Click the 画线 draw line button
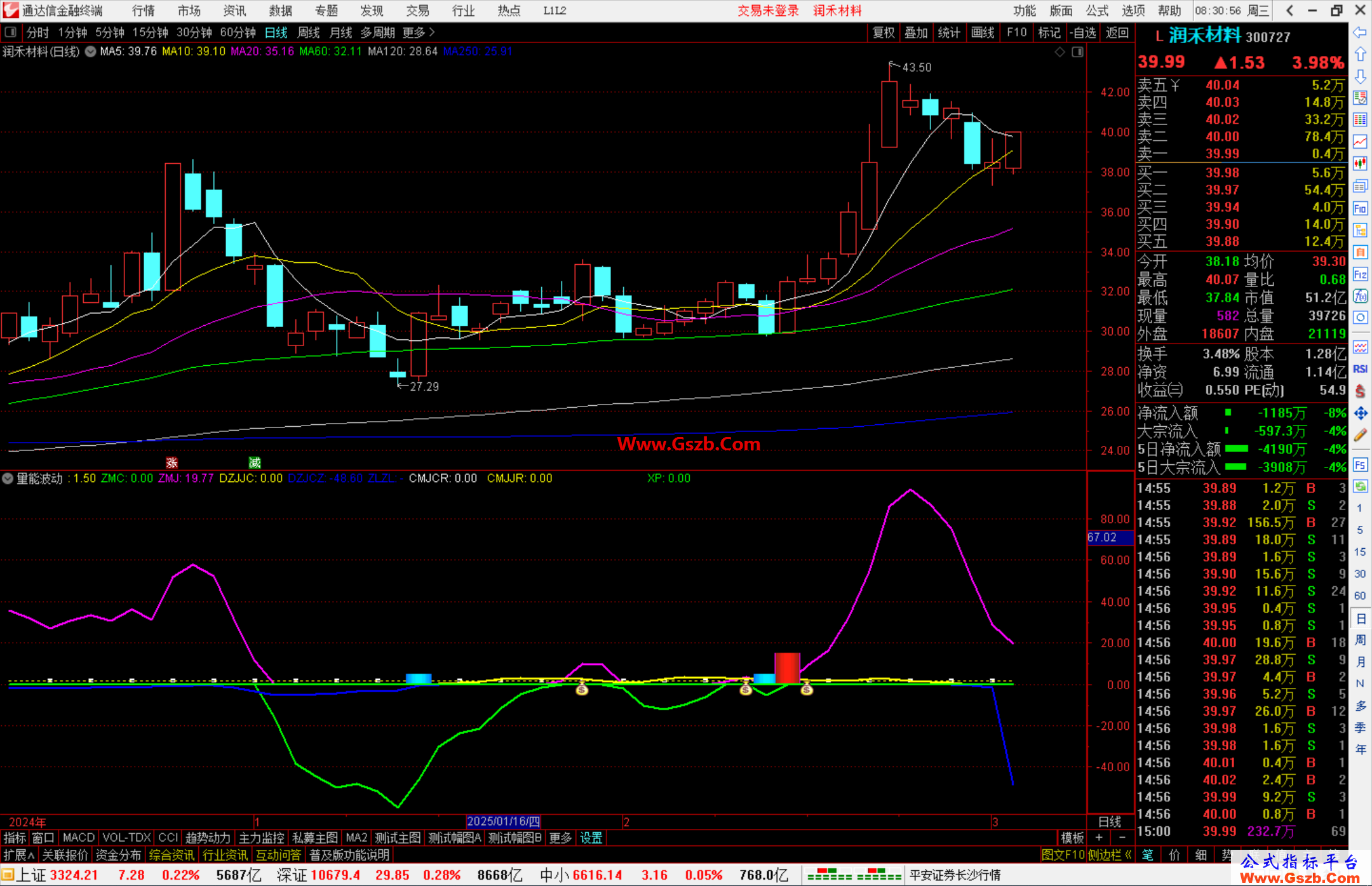Viewport: 1372px width, 886px height. click(x=983, y=32)
